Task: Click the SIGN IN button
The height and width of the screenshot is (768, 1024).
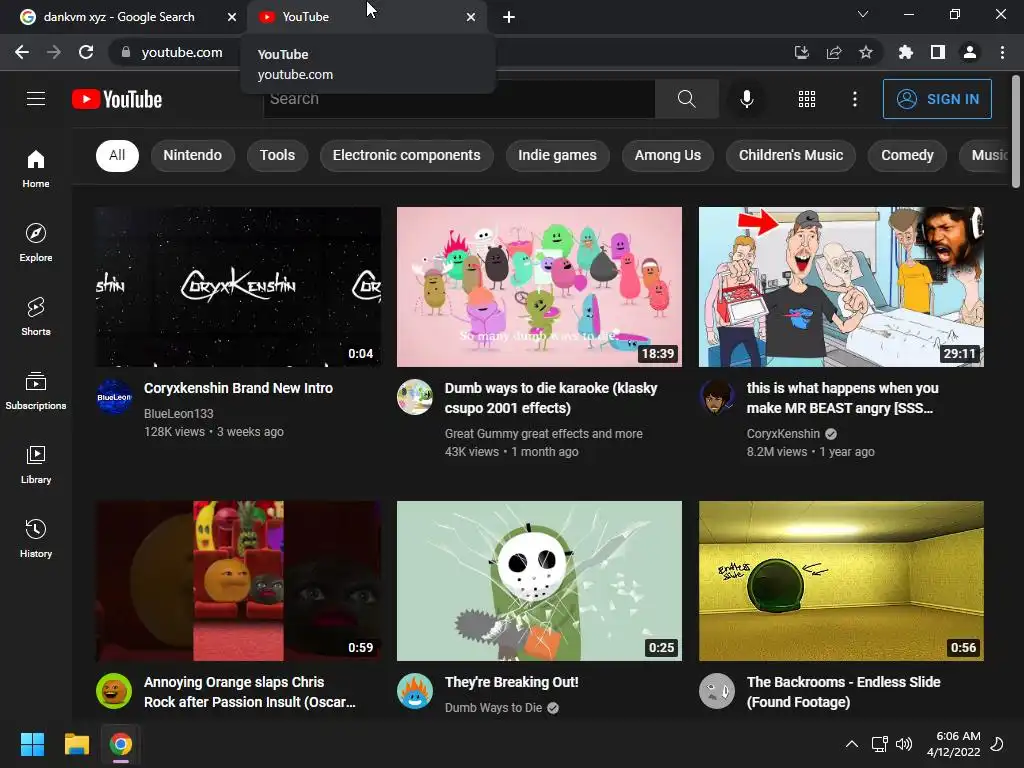Action: coord(937,99)
